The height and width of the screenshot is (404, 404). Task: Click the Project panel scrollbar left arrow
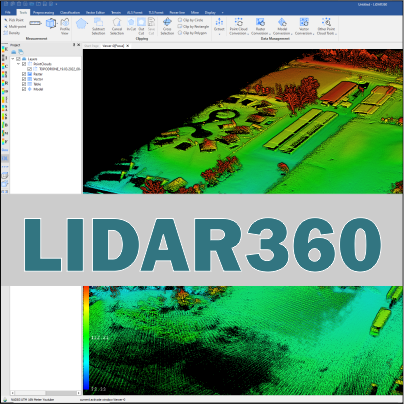(x=12, y=393)
